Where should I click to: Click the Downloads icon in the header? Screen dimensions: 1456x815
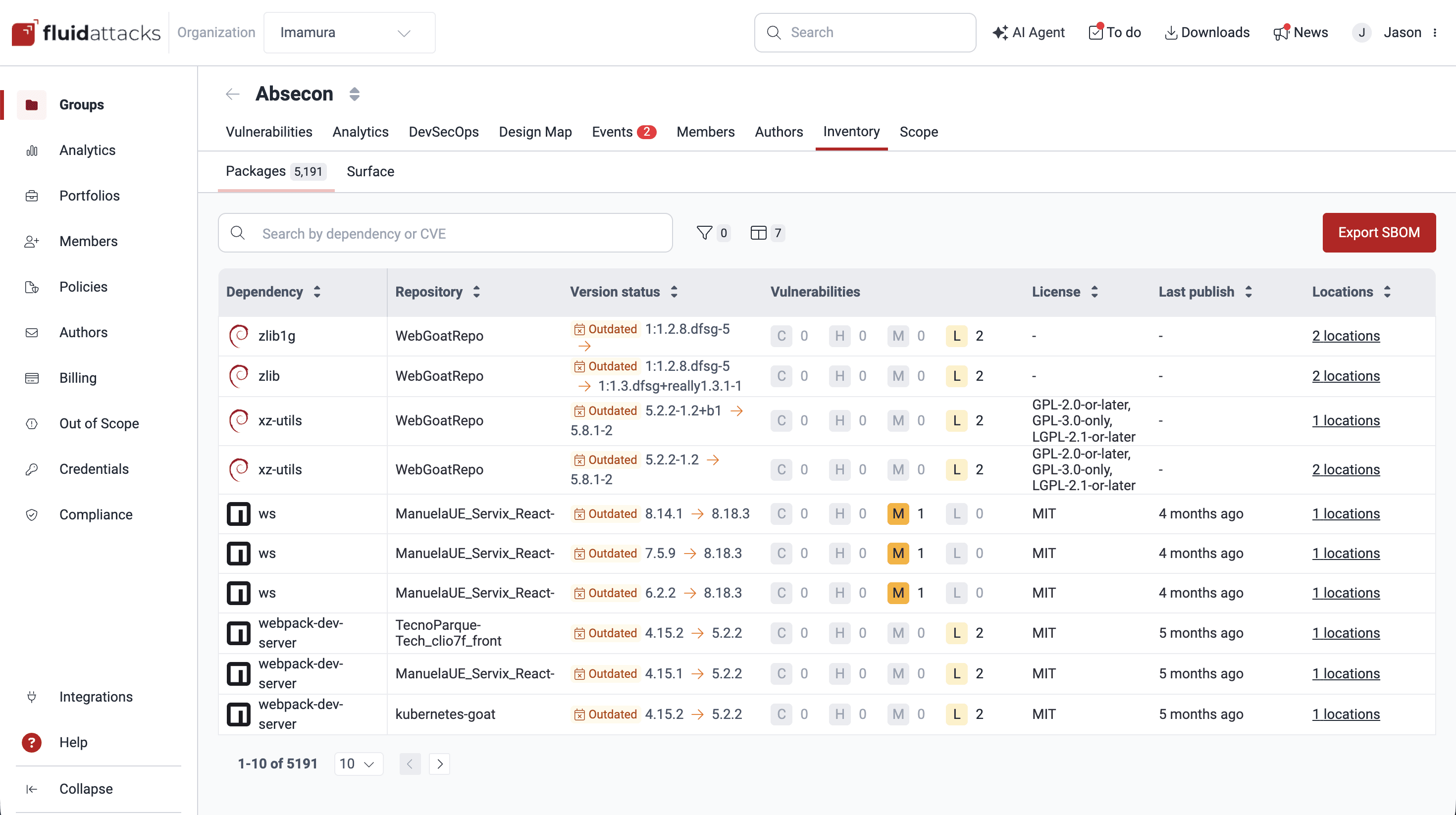(1171, 32)
